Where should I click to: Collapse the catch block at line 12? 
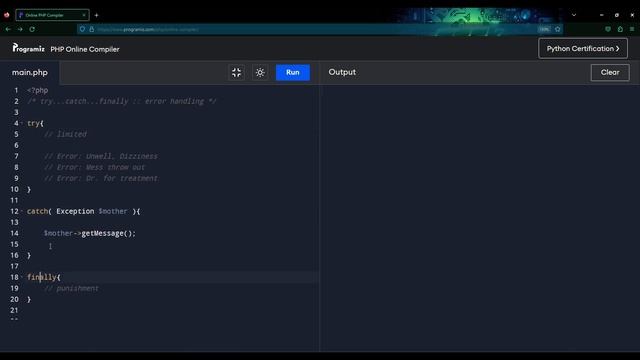tap(22, 211)
